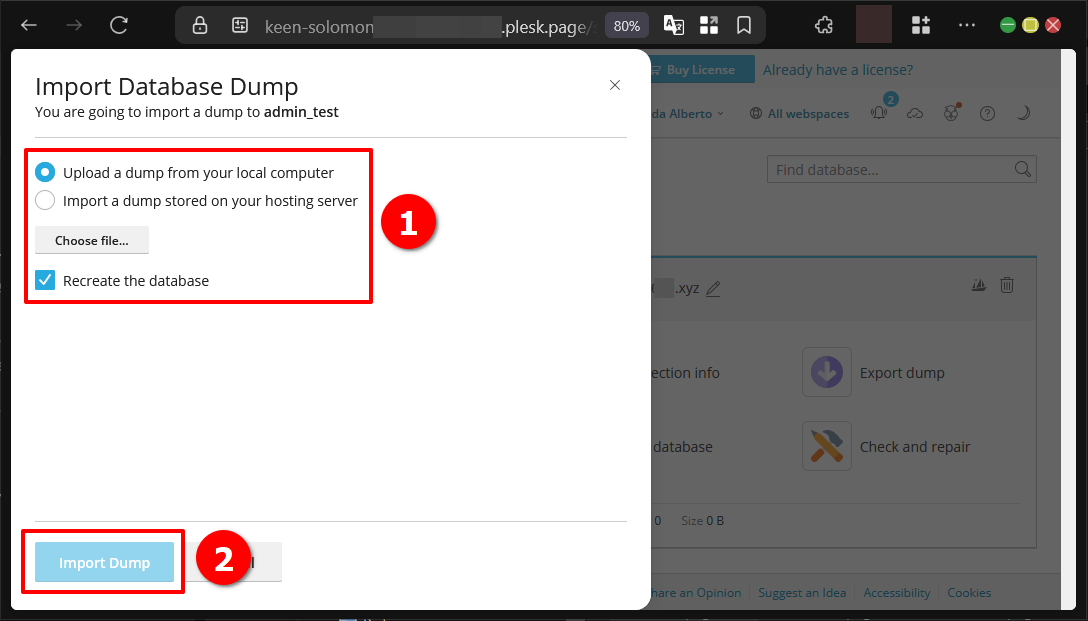Viewport: 1088px width, 621px height.
Task: Open the browser extensions puzzle icon
Action: click(x=824, y=25)
